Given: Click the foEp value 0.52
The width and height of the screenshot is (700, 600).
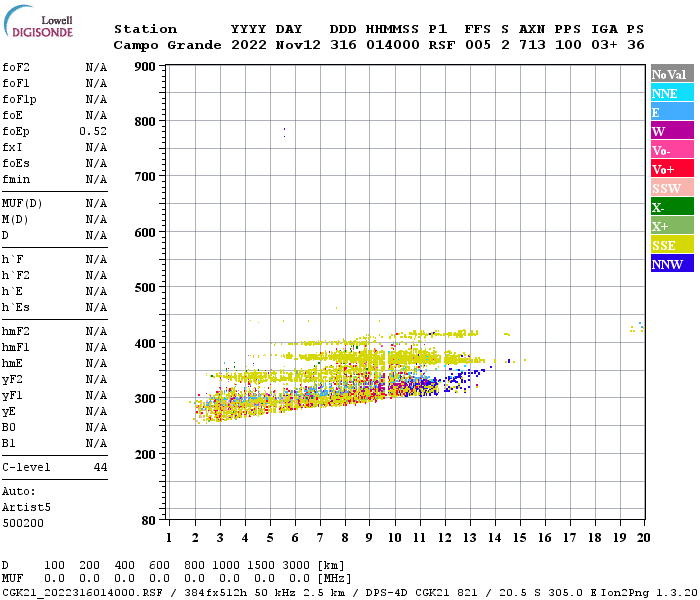Looking at the screenshot, I should (x=93, y=131).
